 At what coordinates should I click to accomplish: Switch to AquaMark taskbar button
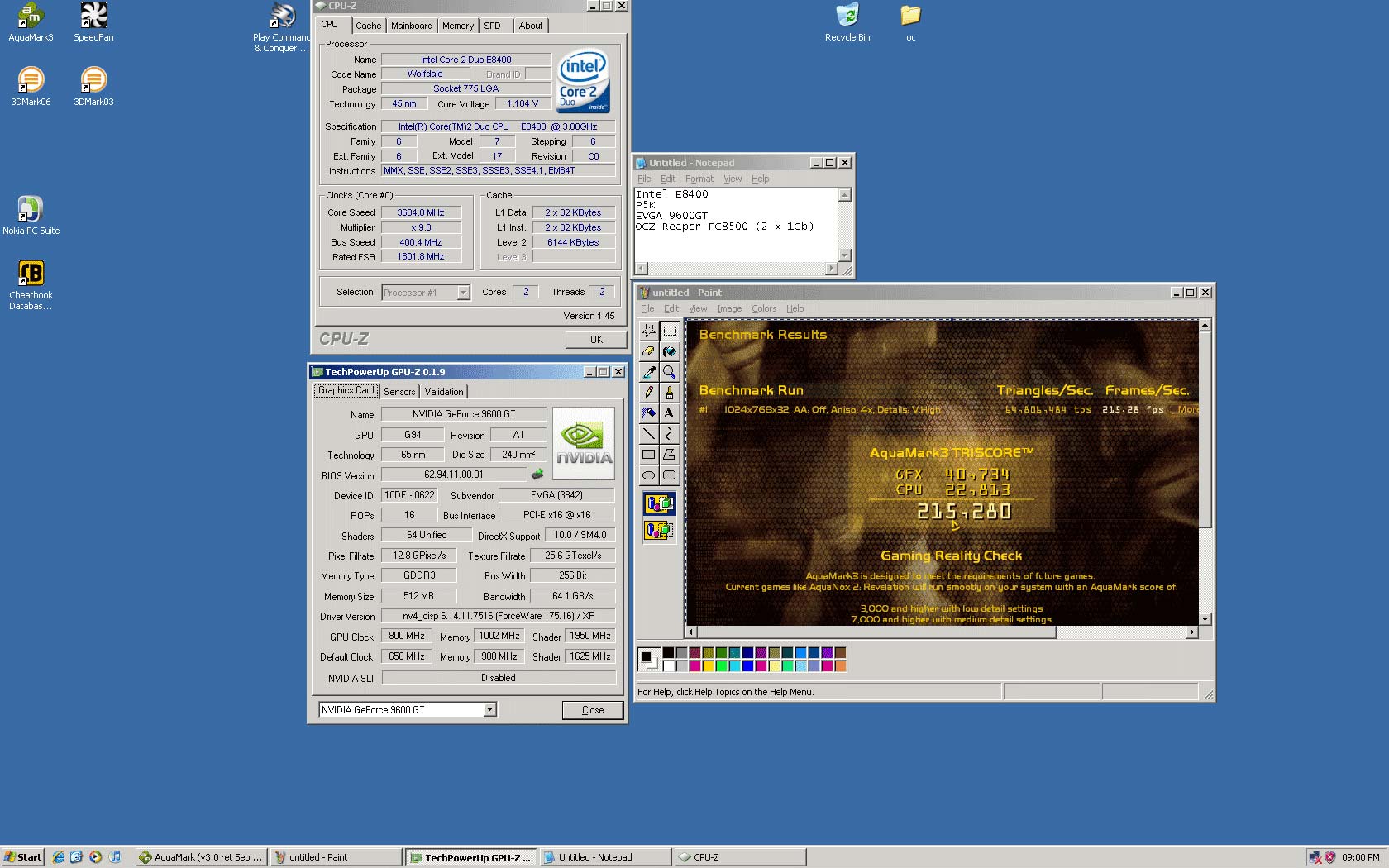click(201, 857)
